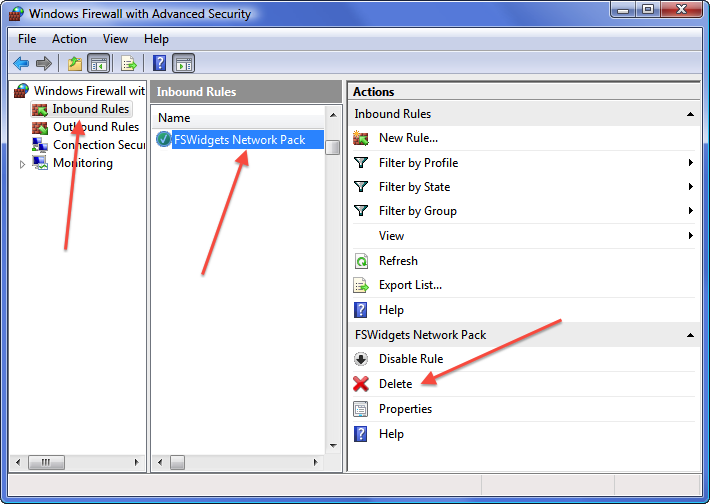710x504 pixels.
Task: Select the root Windows Firewall tree label
Action: click(x=89, y=91)
